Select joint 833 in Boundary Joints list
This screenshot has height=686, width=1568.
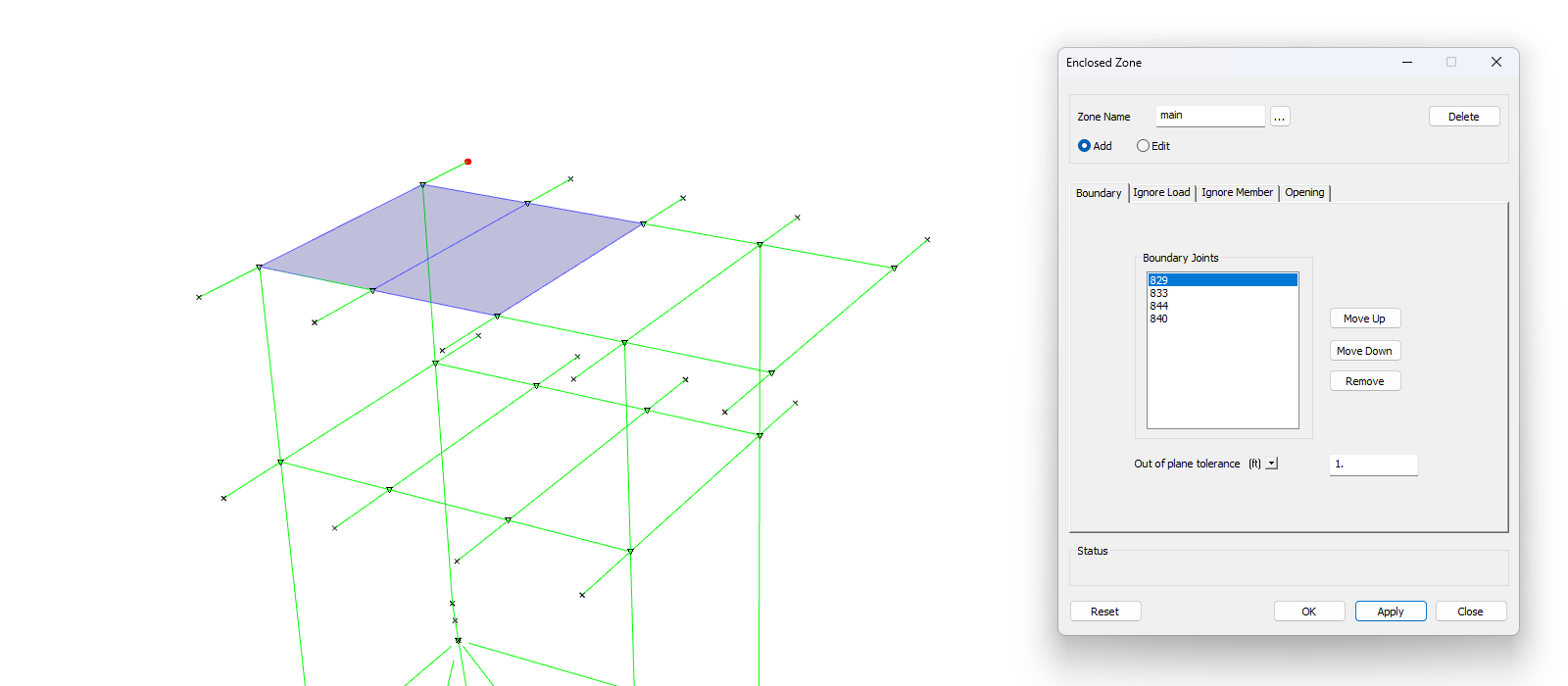(1159, 293)
